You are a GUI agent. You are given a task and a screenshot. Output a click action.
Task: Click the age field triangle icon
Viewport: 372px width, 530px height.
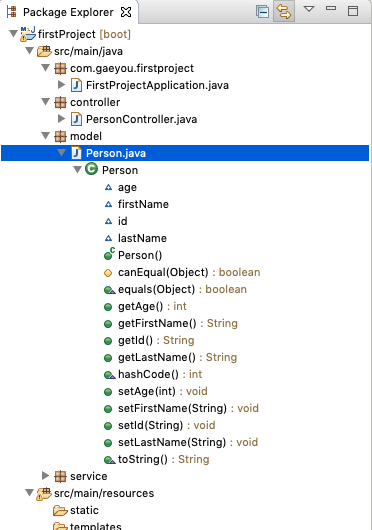pyautogui.click(x=108, y=187)
